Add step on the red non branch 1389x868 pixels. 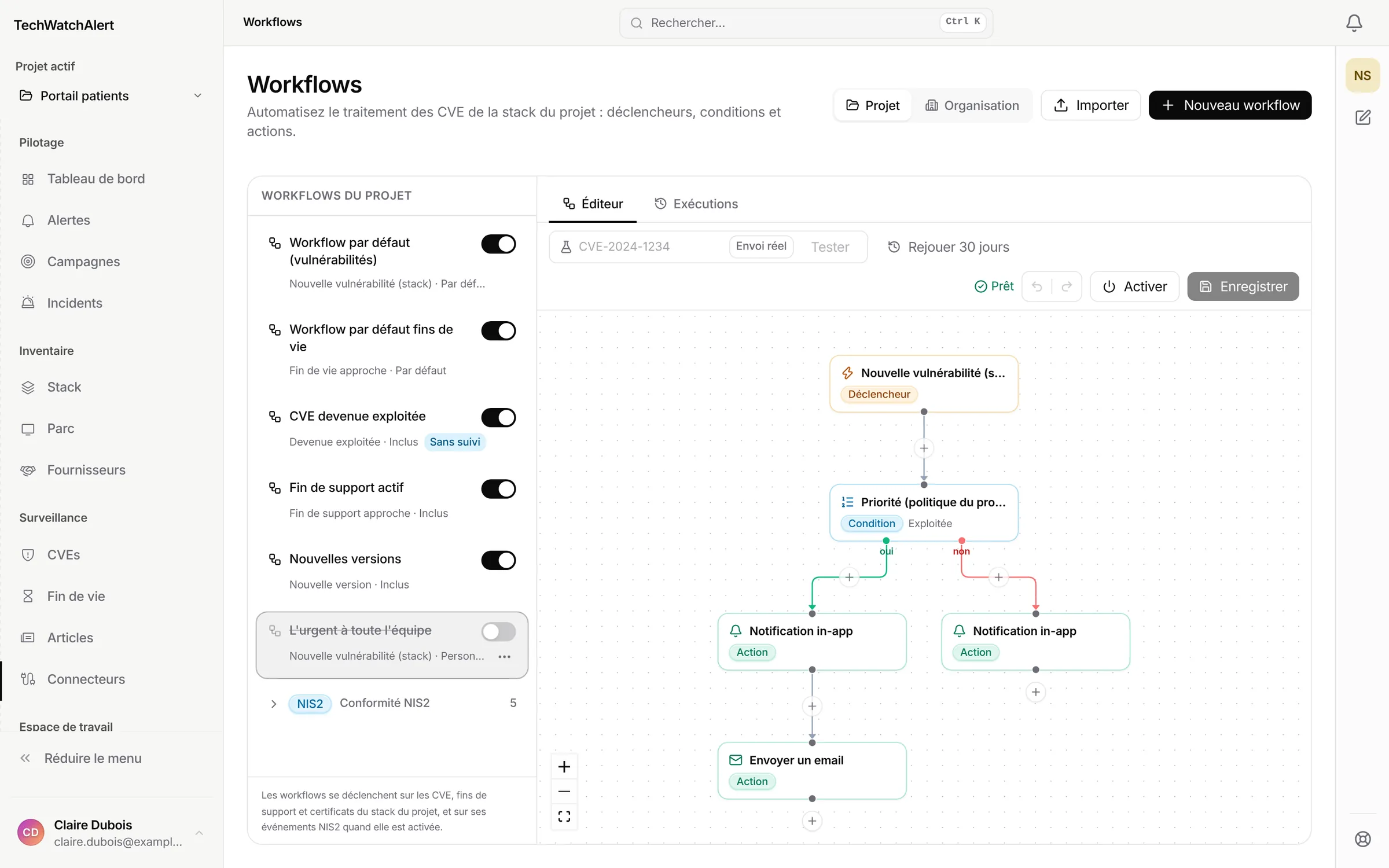(x=998, y=577)
